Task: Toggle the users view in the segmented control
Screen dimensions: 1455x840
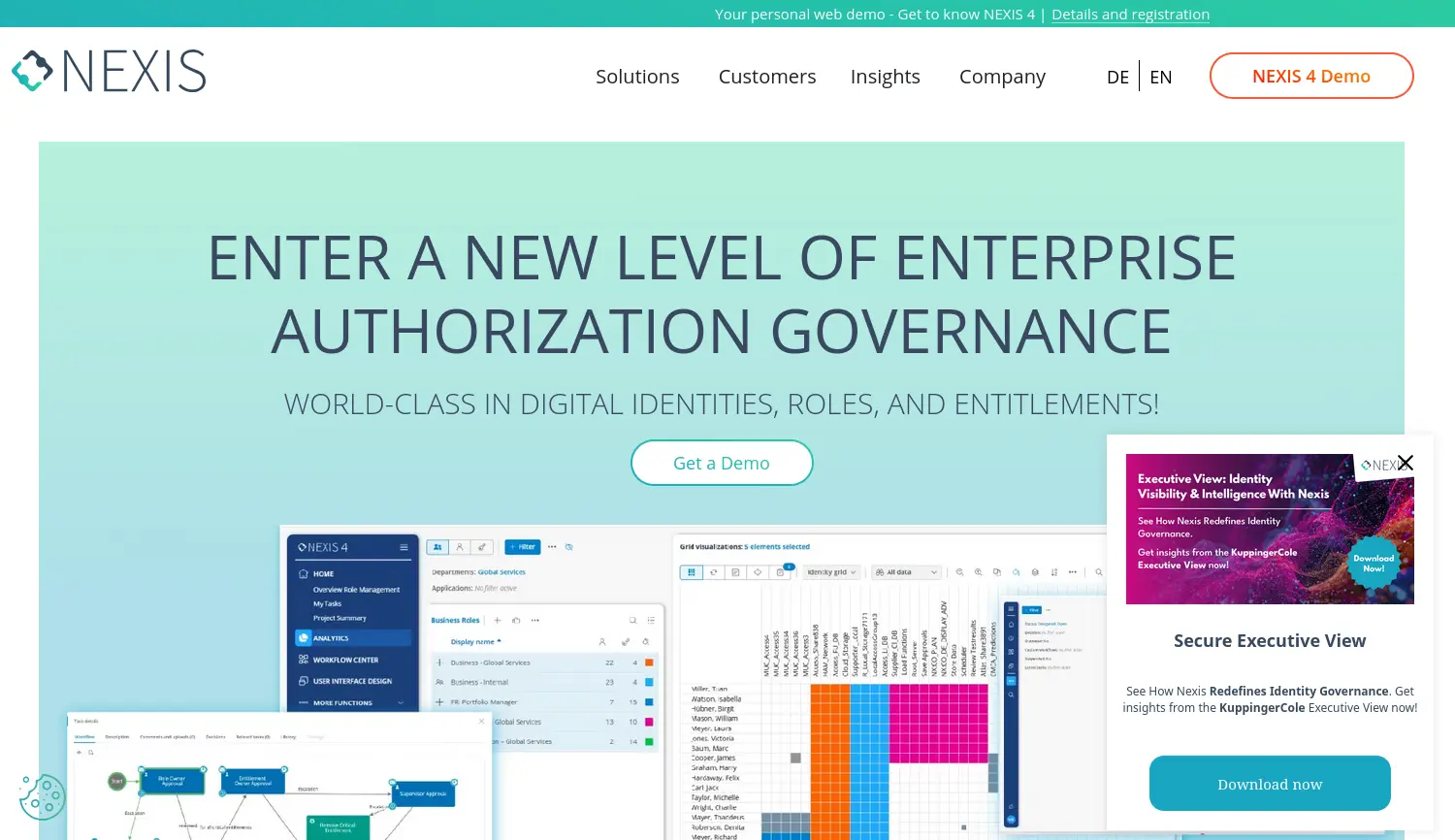Action: (437, 547)
